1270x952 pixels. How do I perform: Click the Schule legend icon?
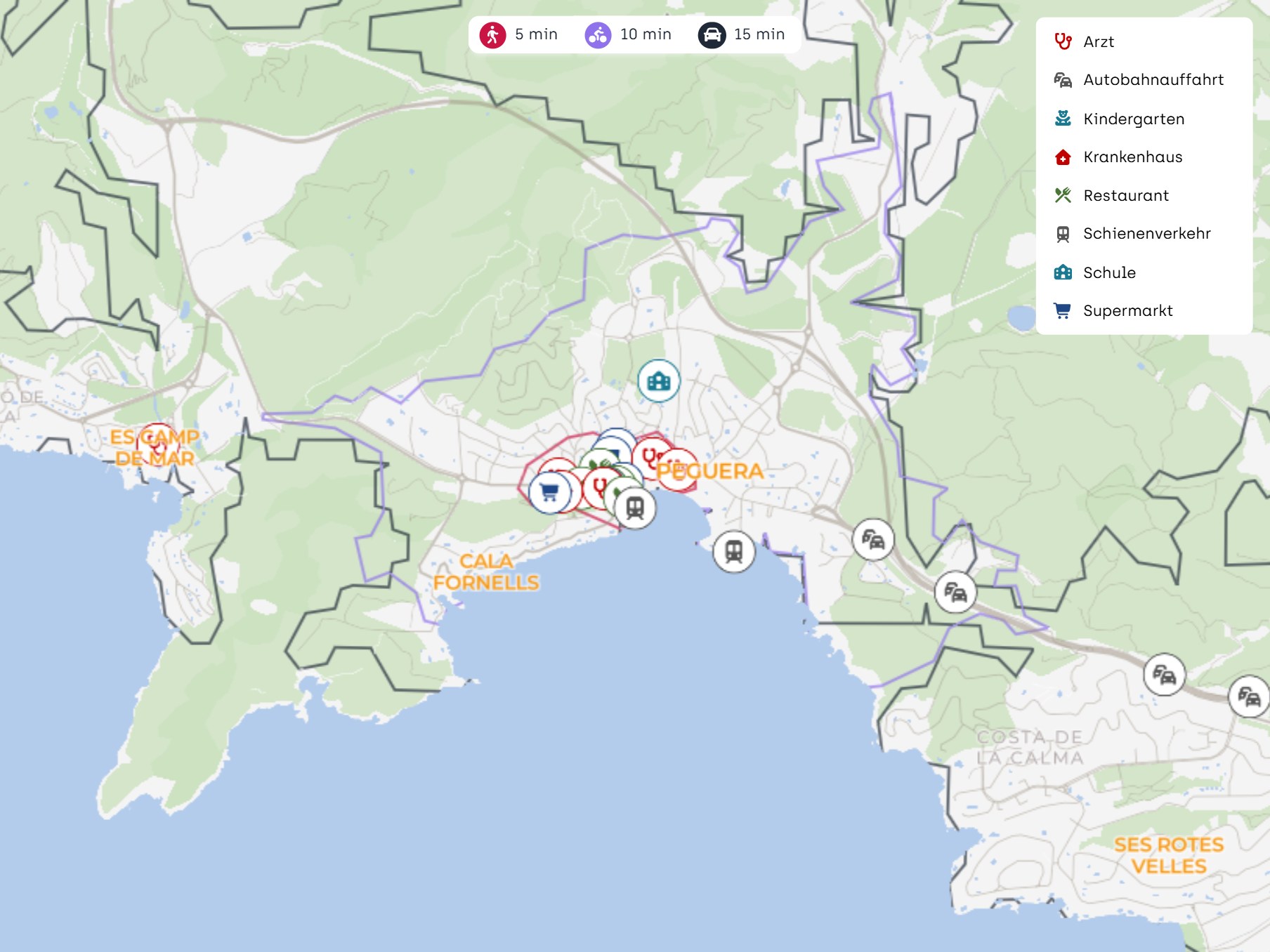1063,272
